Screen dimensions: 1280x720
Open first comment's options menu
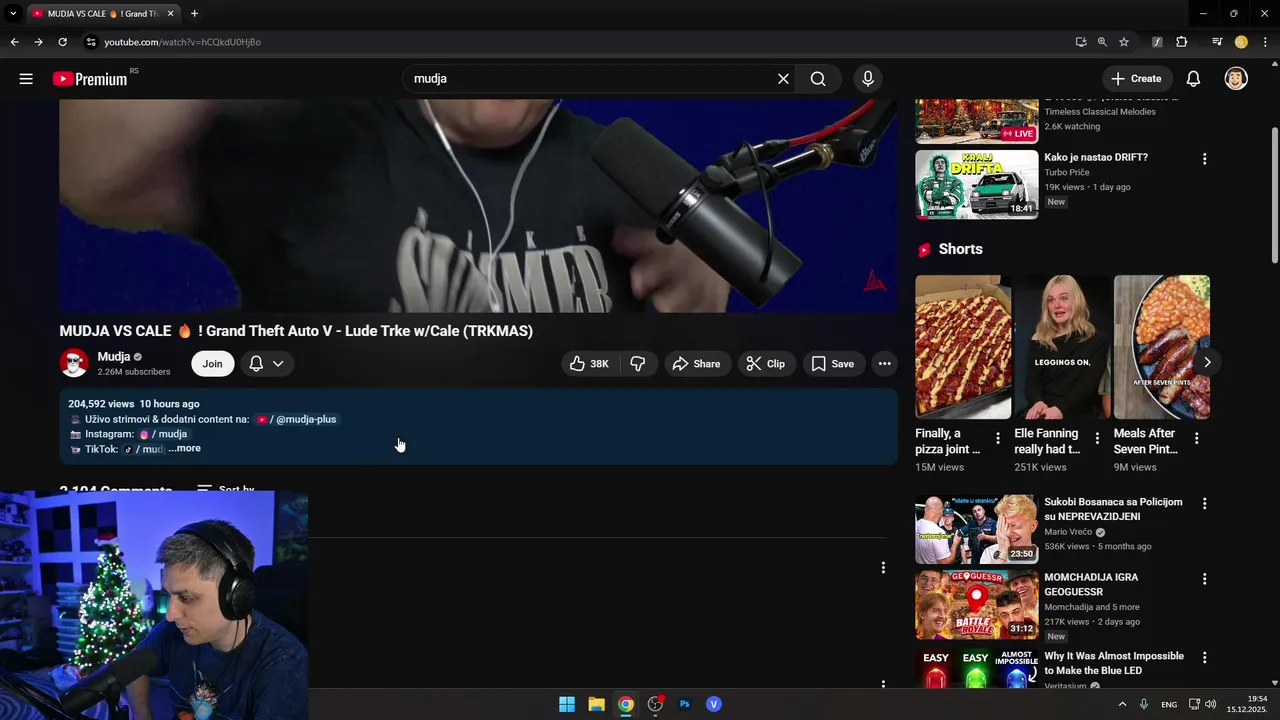pyautogui.click(x=882, y=568)
